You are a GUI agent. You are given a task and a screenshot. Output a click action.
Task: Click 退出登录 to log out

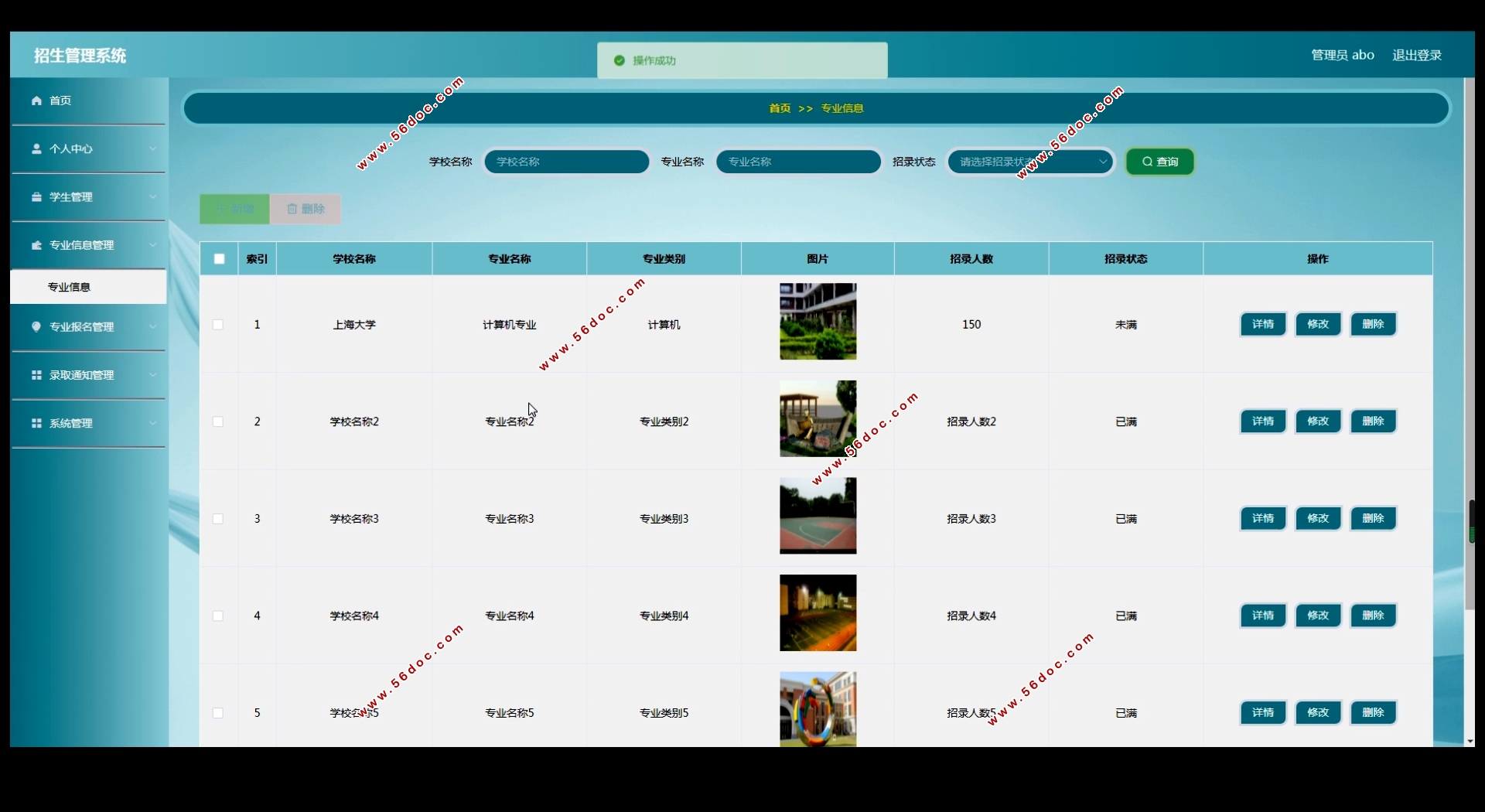point(1417,55)
